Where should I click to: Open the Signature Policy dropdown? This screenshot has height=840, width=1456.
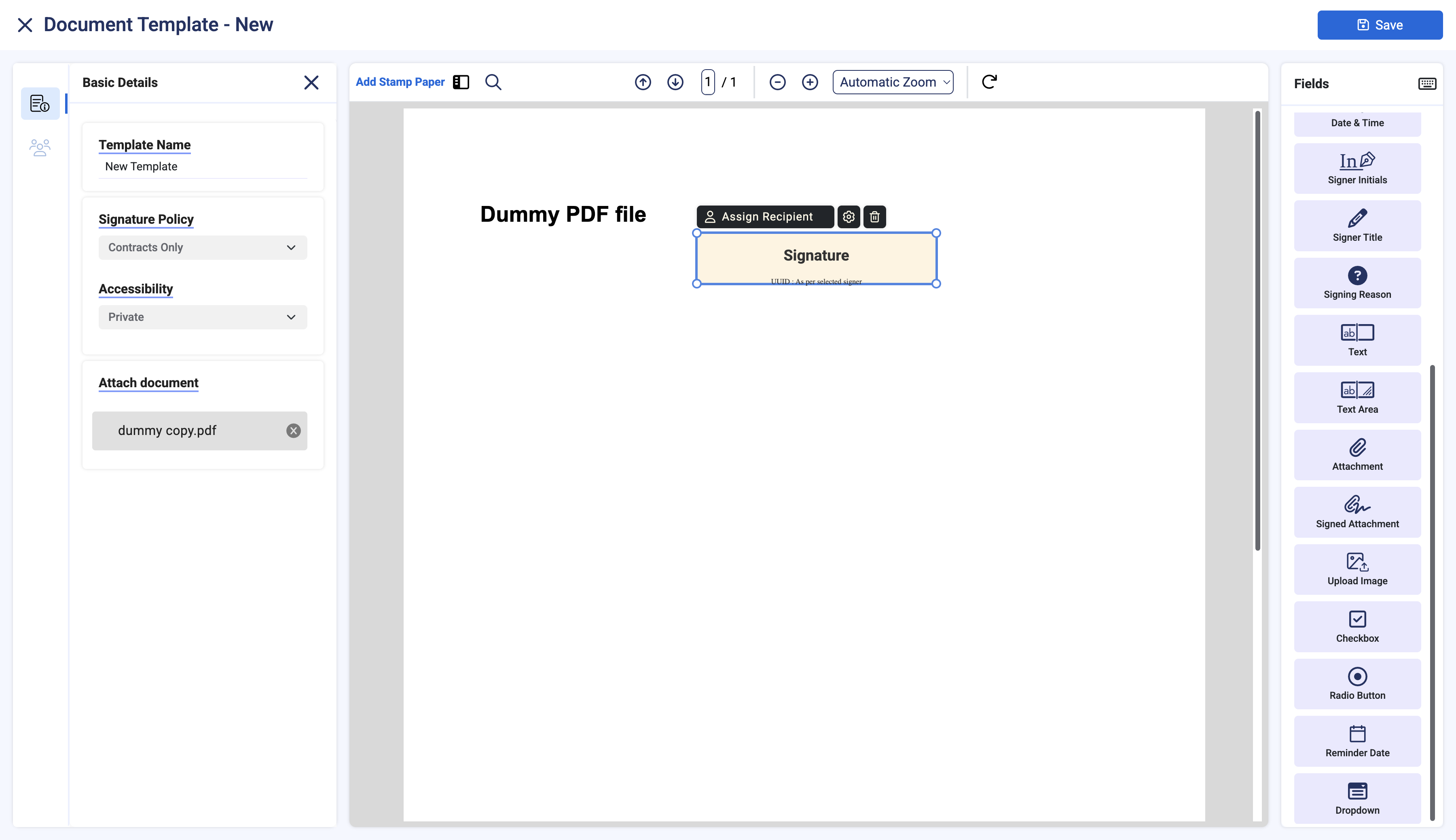point(202,248)
